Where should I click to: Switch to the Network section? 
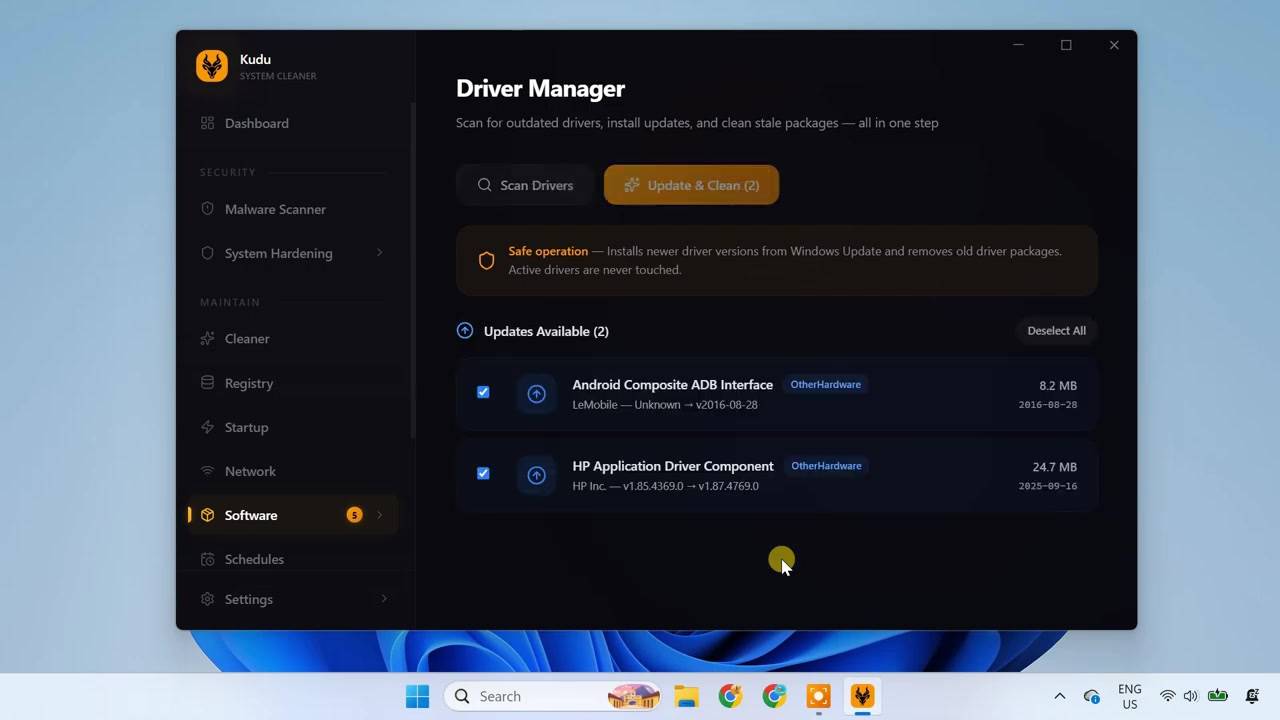pyautogui.click(x=292, y=471)
